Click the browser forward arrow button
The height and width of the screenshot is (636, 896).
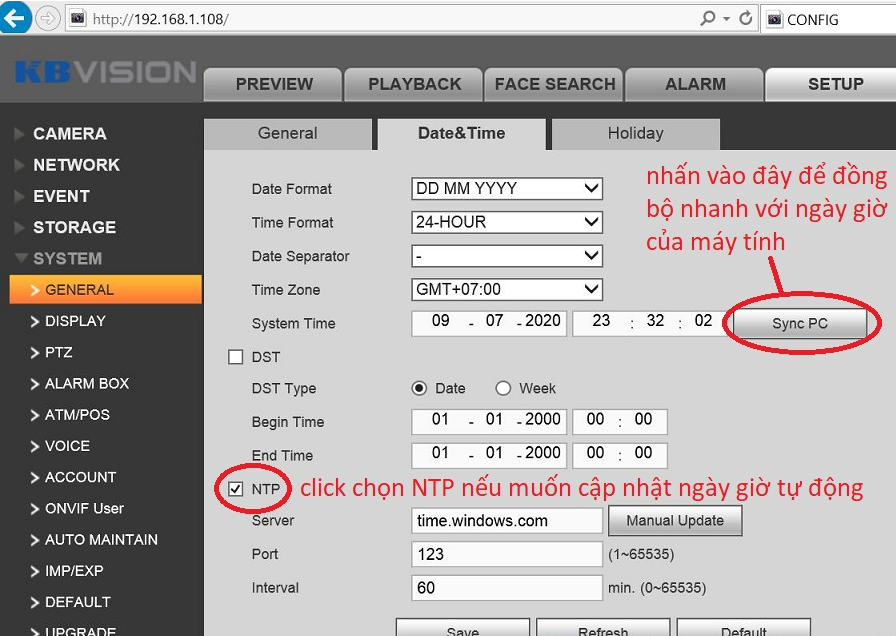pos(47,18)
